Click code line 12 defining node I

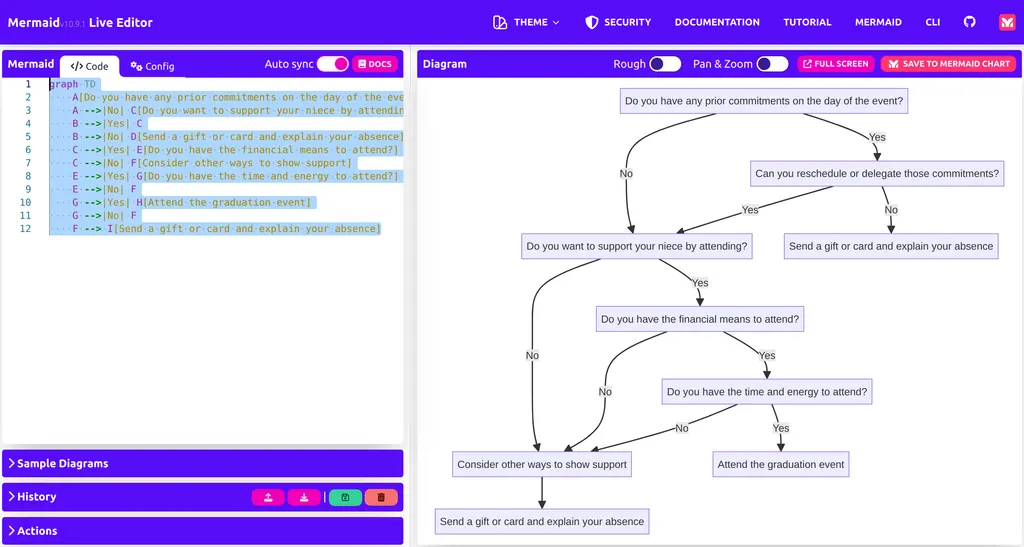click(226, 228)
